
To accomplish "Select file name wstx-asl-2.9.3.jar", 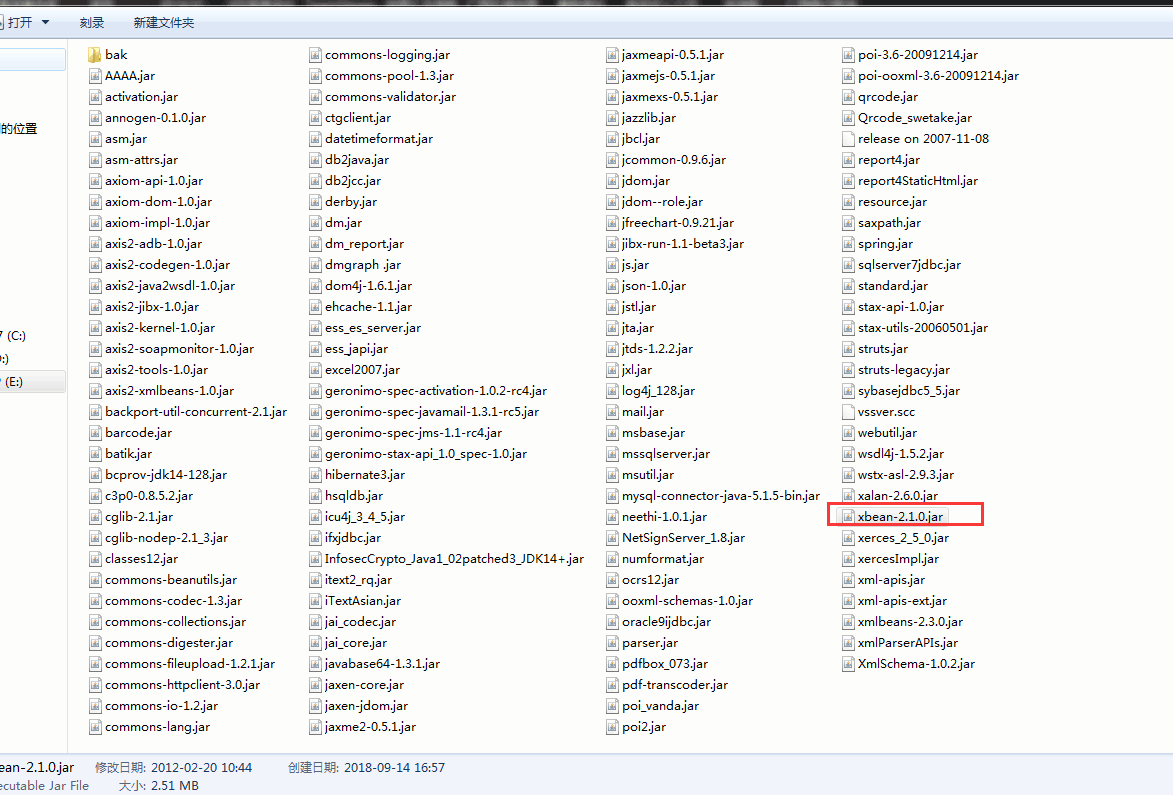I will (906, 474).
